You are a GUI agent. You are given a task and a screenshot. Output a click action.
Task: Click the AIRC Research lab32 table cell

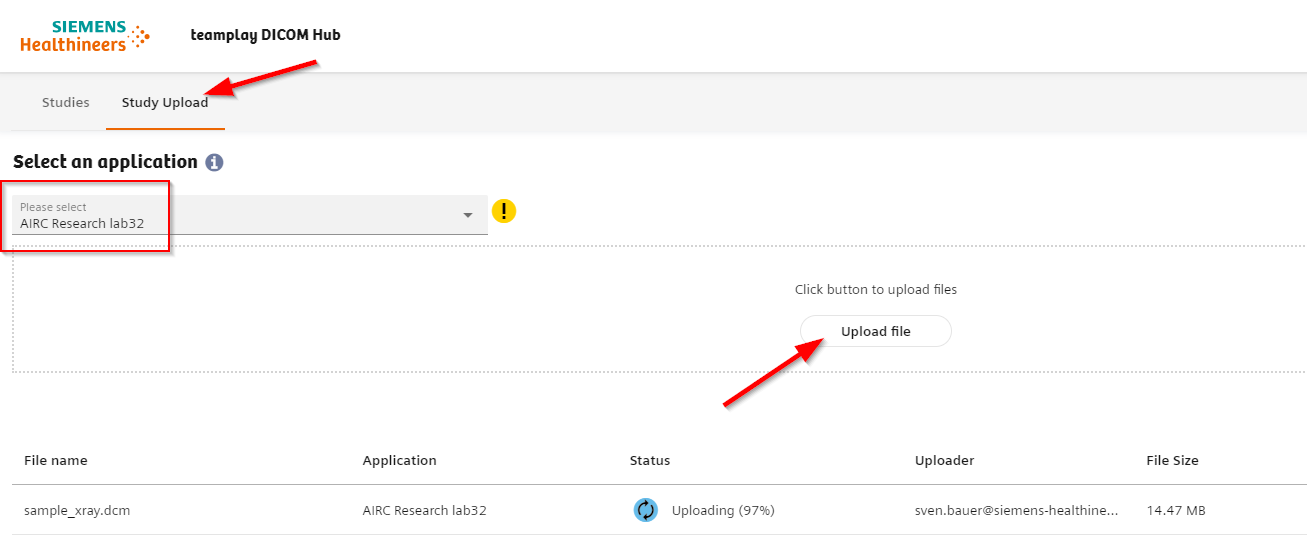(424, 511)
